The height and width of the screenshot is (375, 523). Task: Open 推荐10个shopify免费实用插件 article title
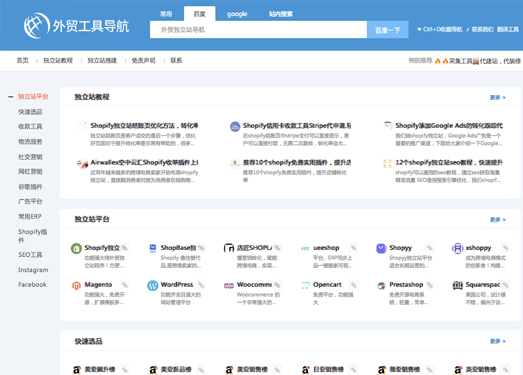297,162
